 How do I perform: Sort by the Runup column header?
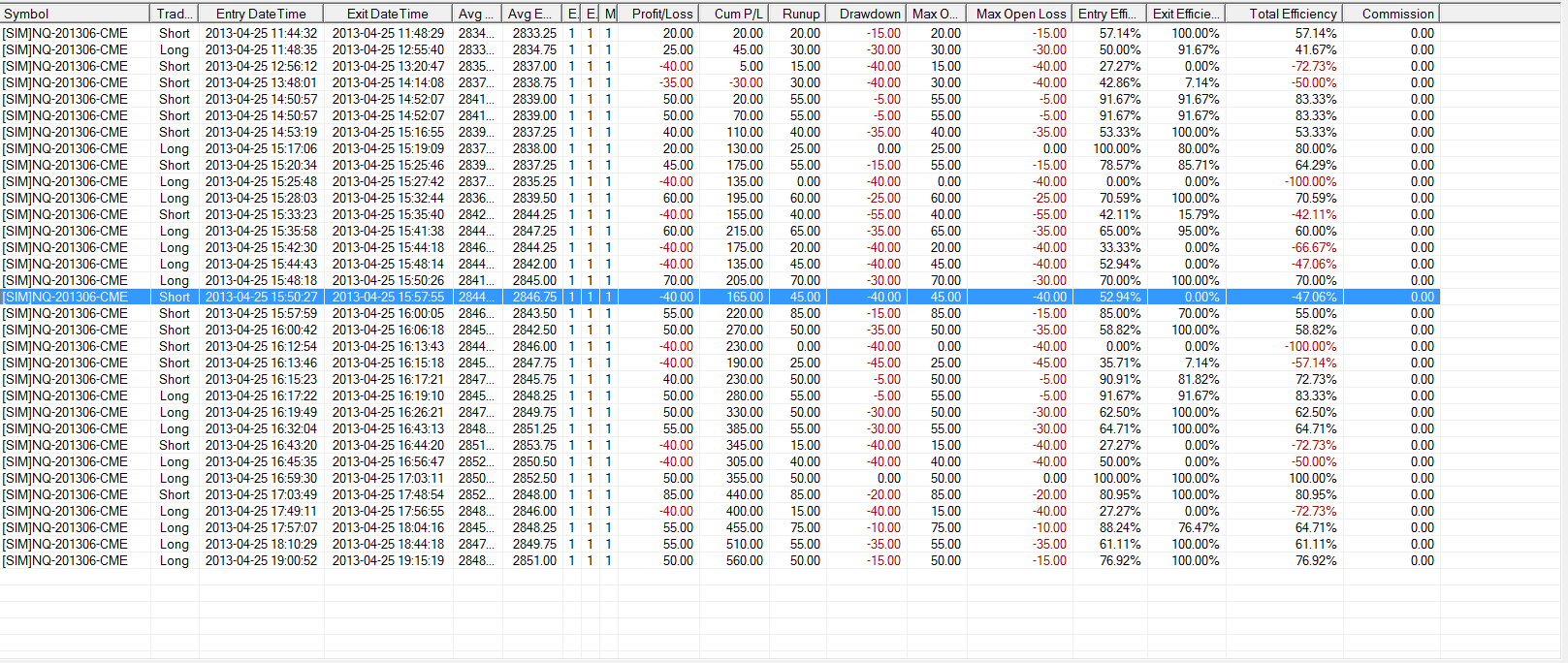[797, 14]
